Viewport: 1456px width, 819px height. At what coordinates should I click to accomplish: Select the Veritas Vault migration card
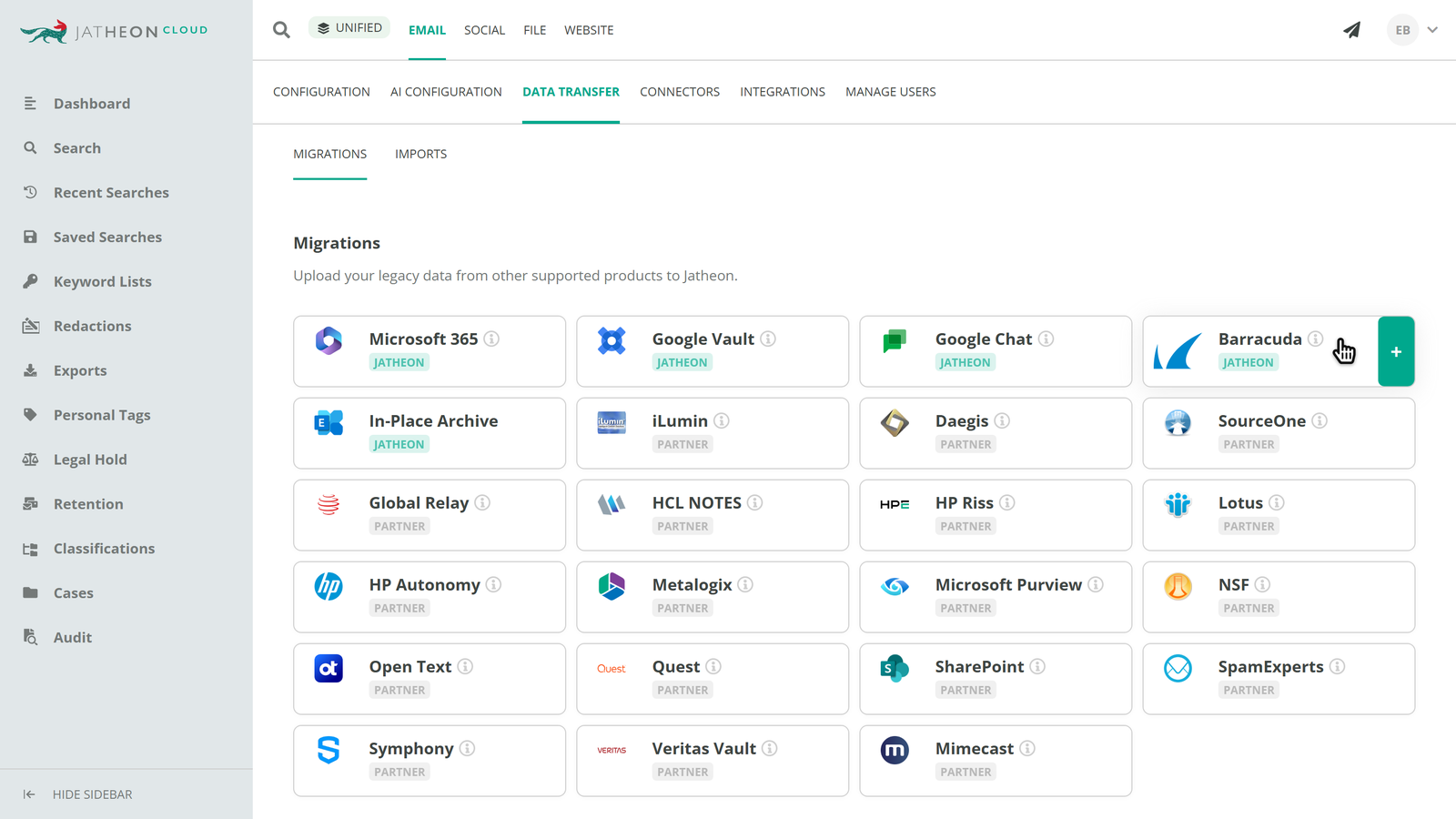click(x=713, y=761)
